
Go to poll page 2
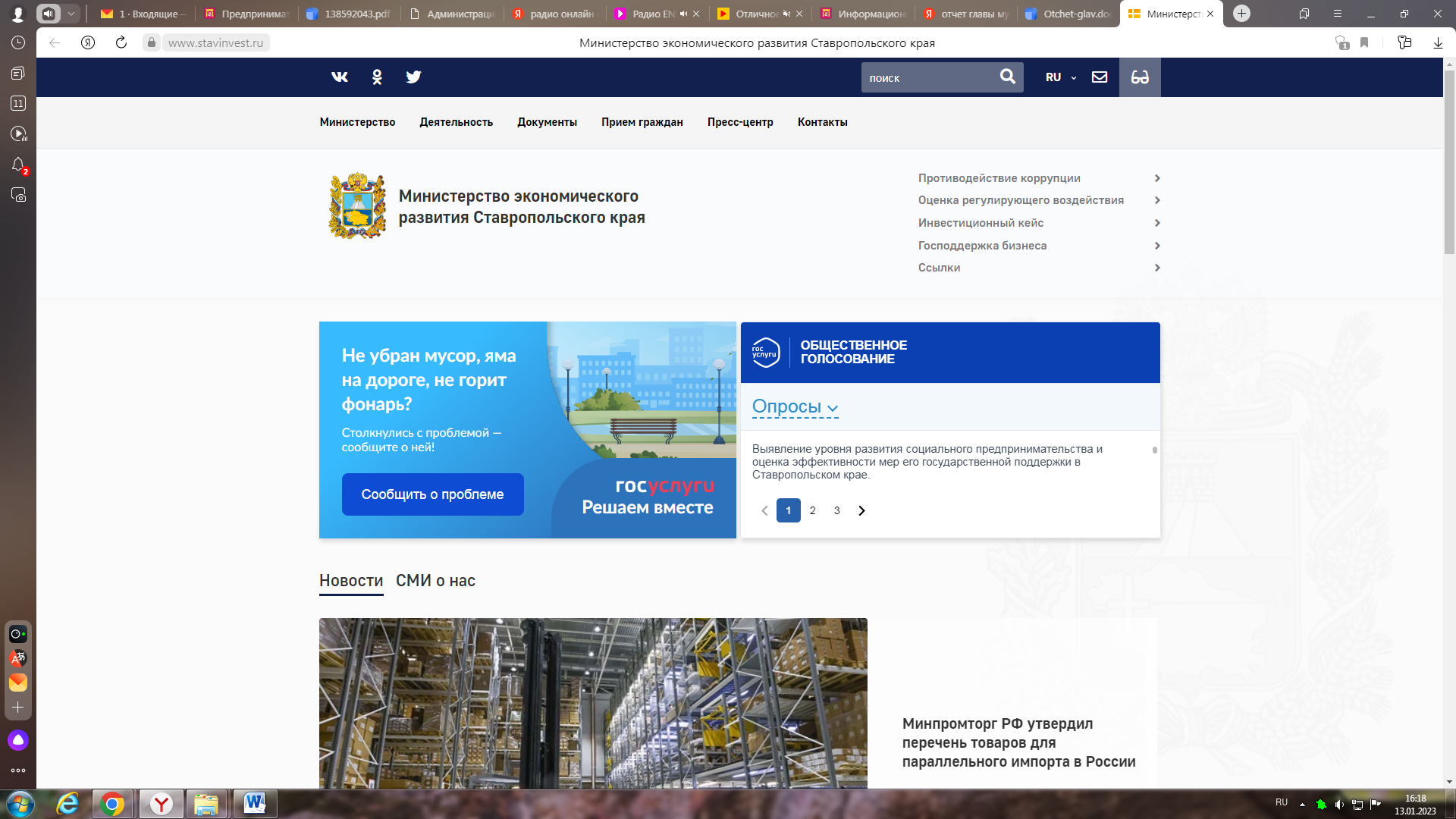pyautogui.click(x=813, y=510)
